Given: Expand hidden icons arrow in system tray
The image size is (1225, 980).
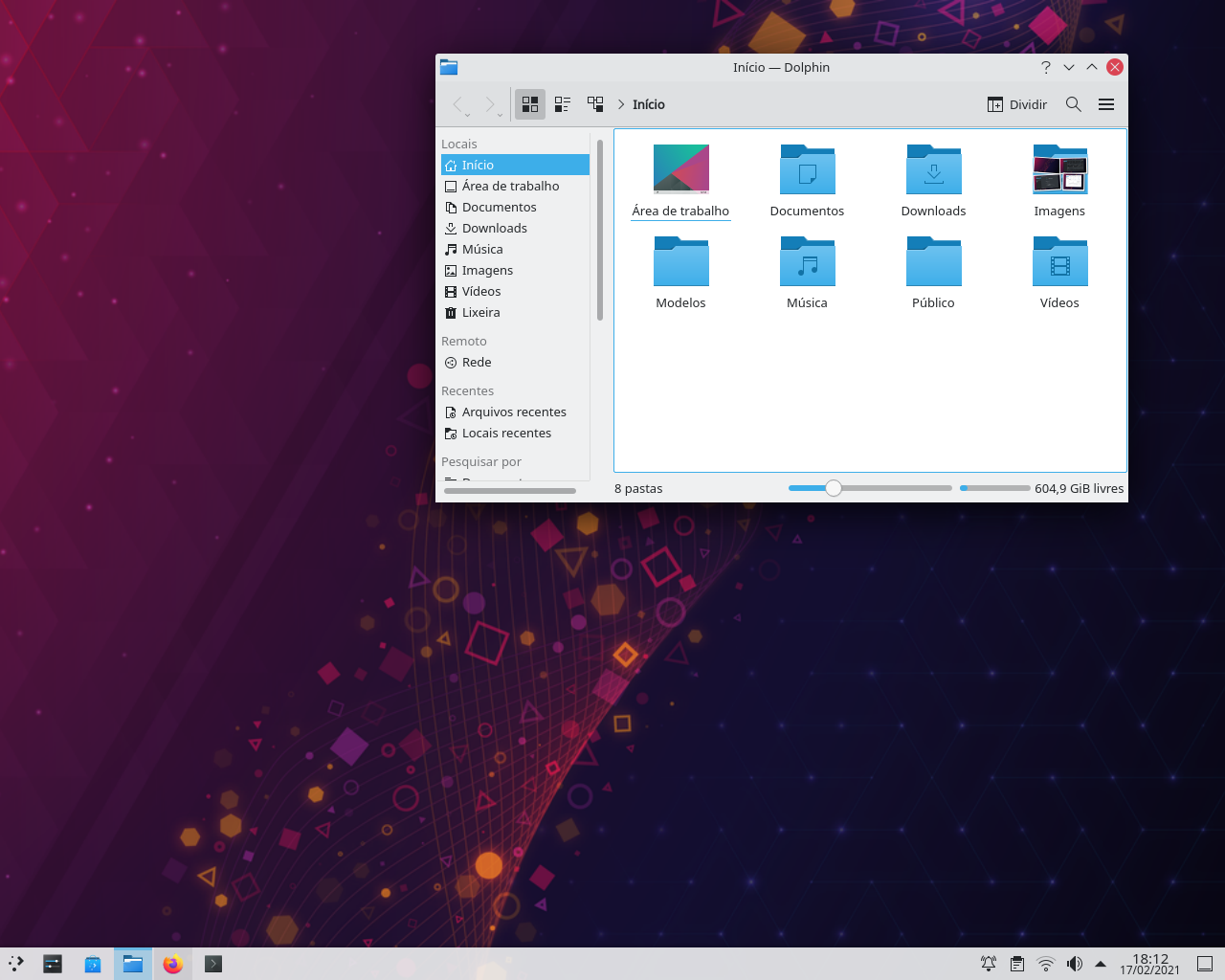Looking at the screenshot, I should 1101,964.
